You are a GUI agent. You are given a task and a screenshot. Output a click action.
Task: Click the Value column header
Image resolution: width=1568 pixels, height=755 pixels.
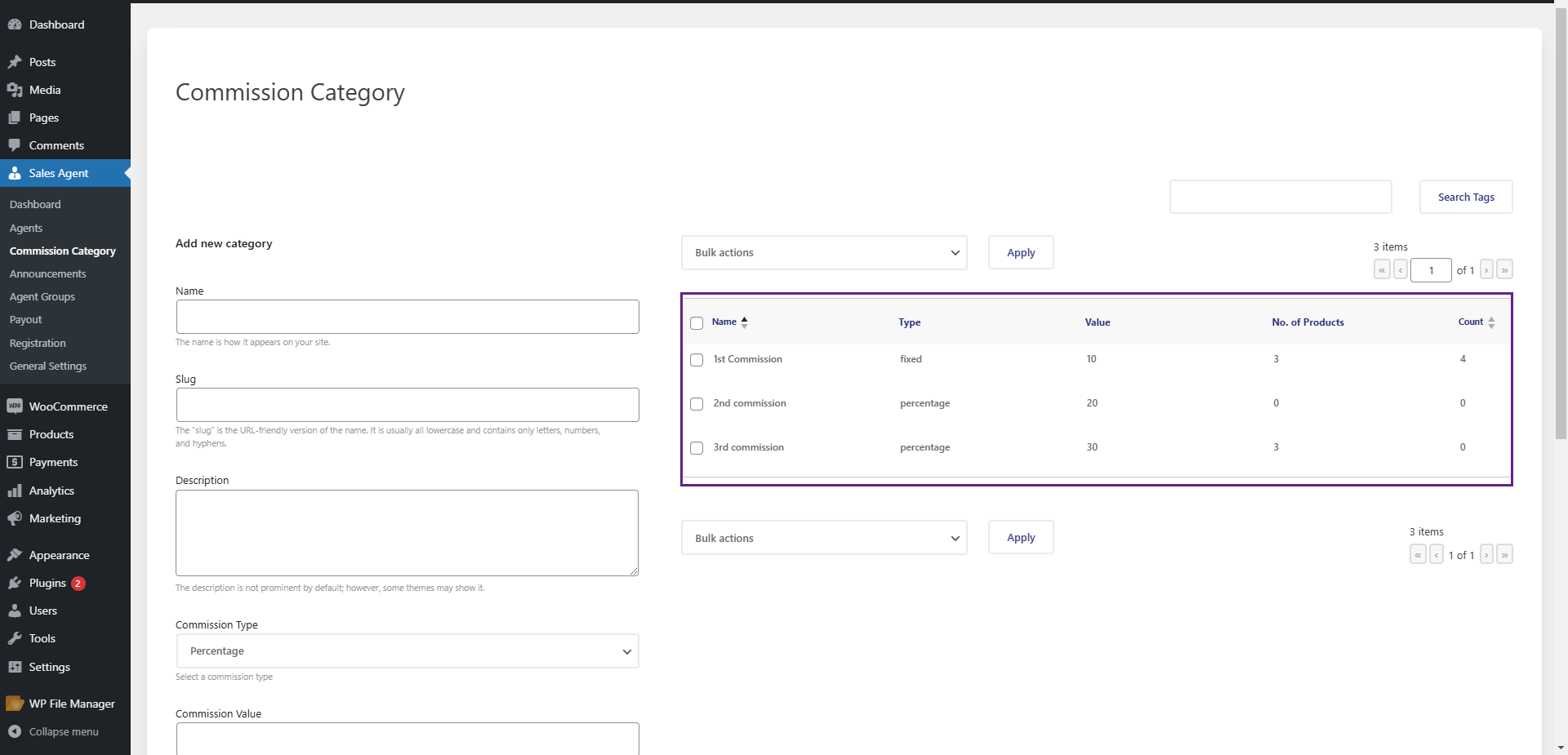(x=1097, y=322)
